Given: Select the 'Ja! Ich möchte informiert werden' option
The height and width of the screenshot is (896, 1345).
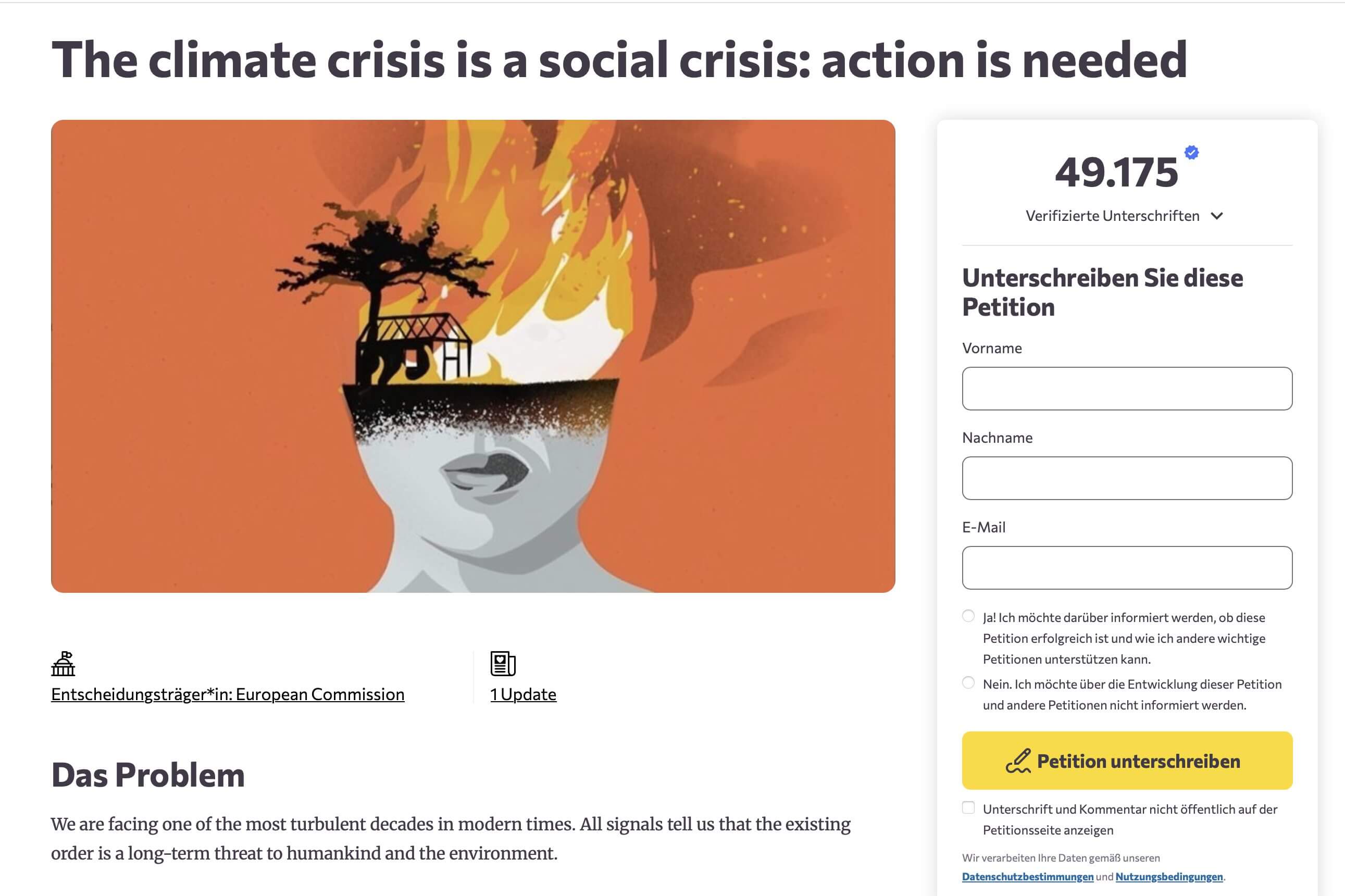Looking at the screenshot, I should [x=968, y=616].
